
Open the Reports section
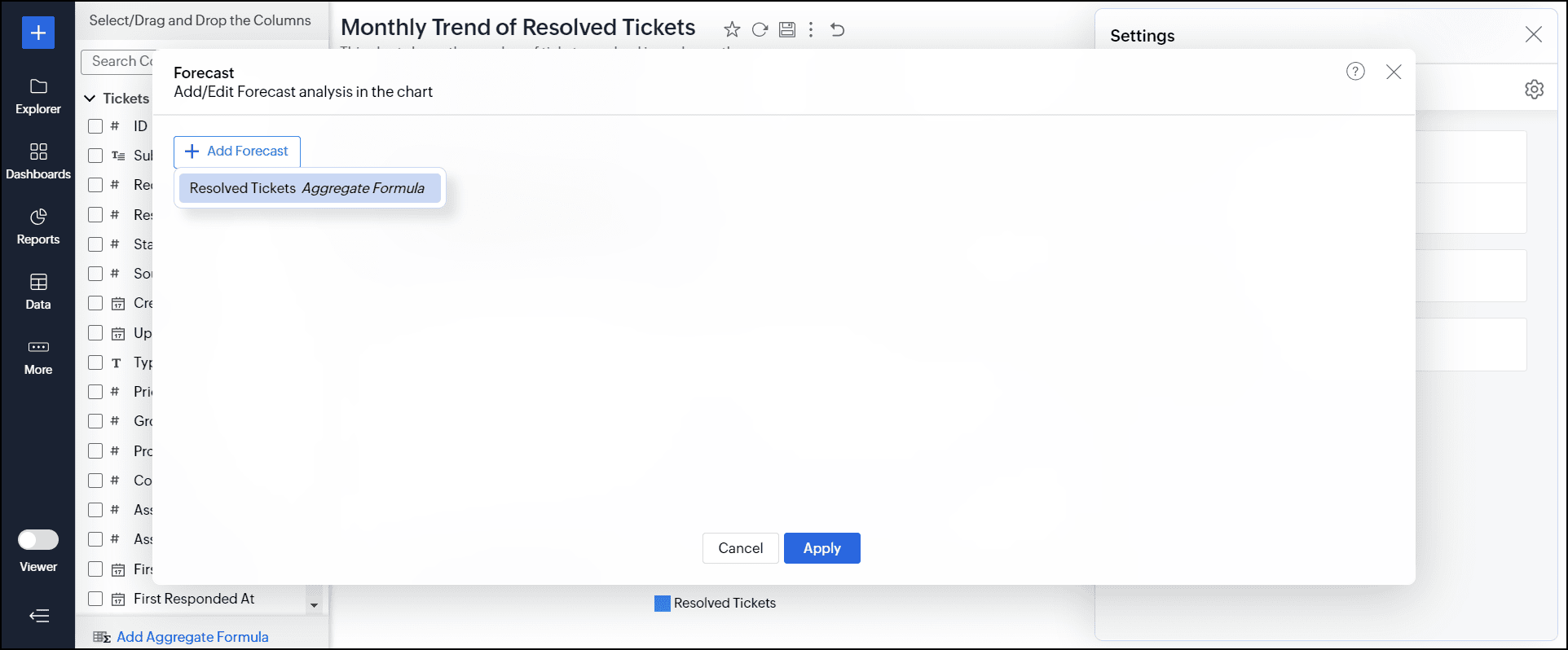[x=38, y=226]
